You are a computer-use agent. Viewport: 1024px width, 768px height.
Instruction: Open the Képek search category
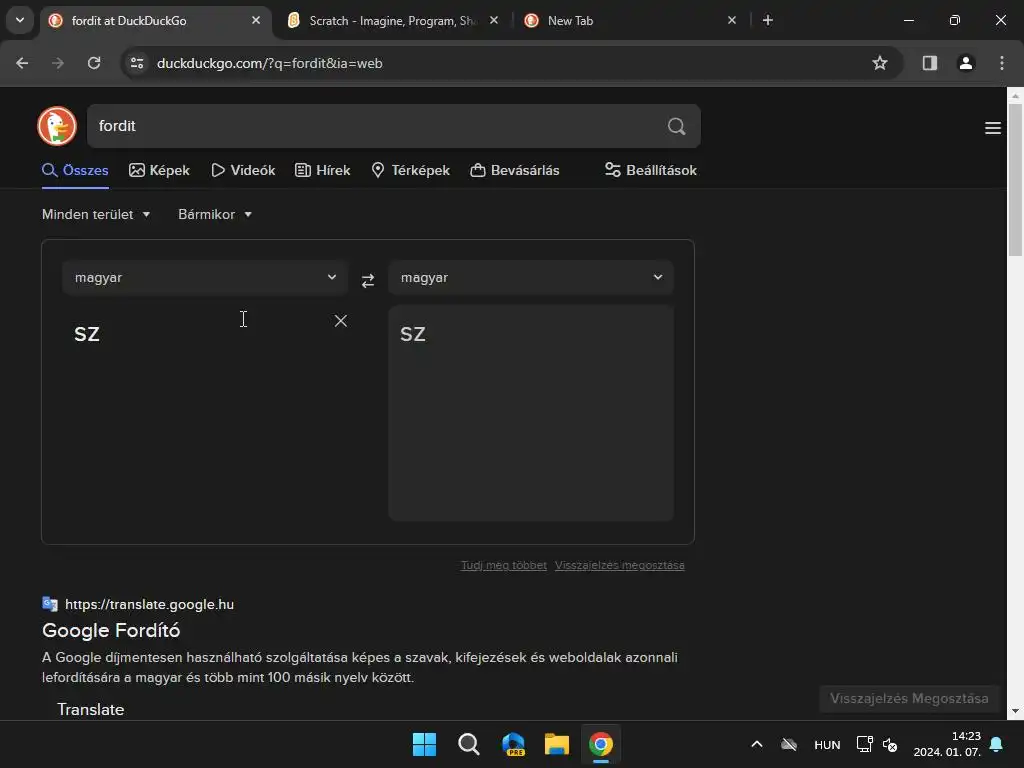point(159,170)
